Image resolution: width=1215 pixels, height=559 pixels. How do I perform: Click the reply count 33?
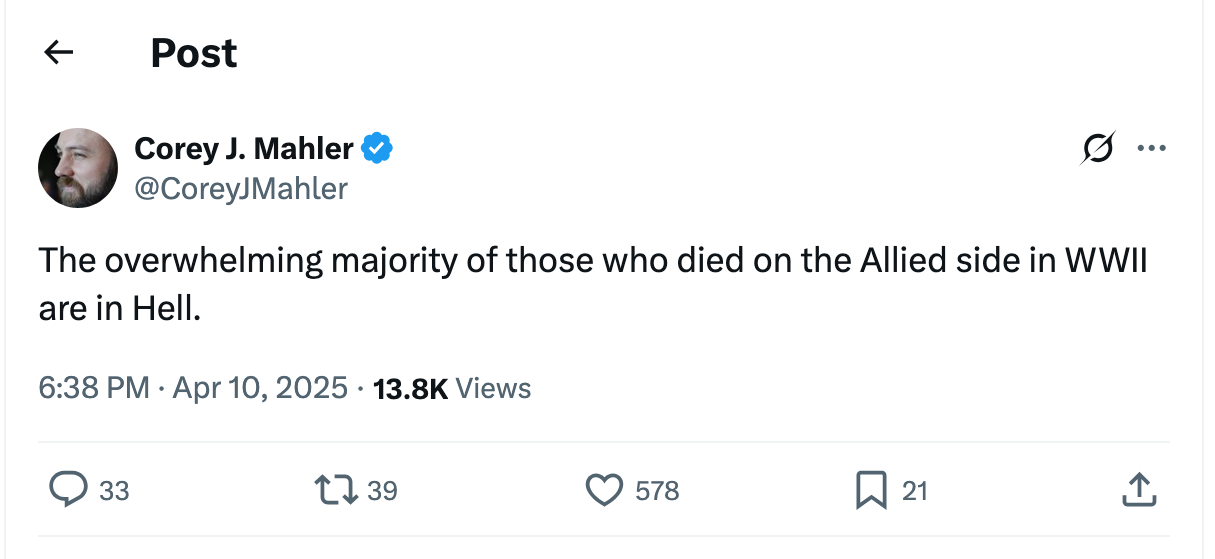click(x=114, y=491)
